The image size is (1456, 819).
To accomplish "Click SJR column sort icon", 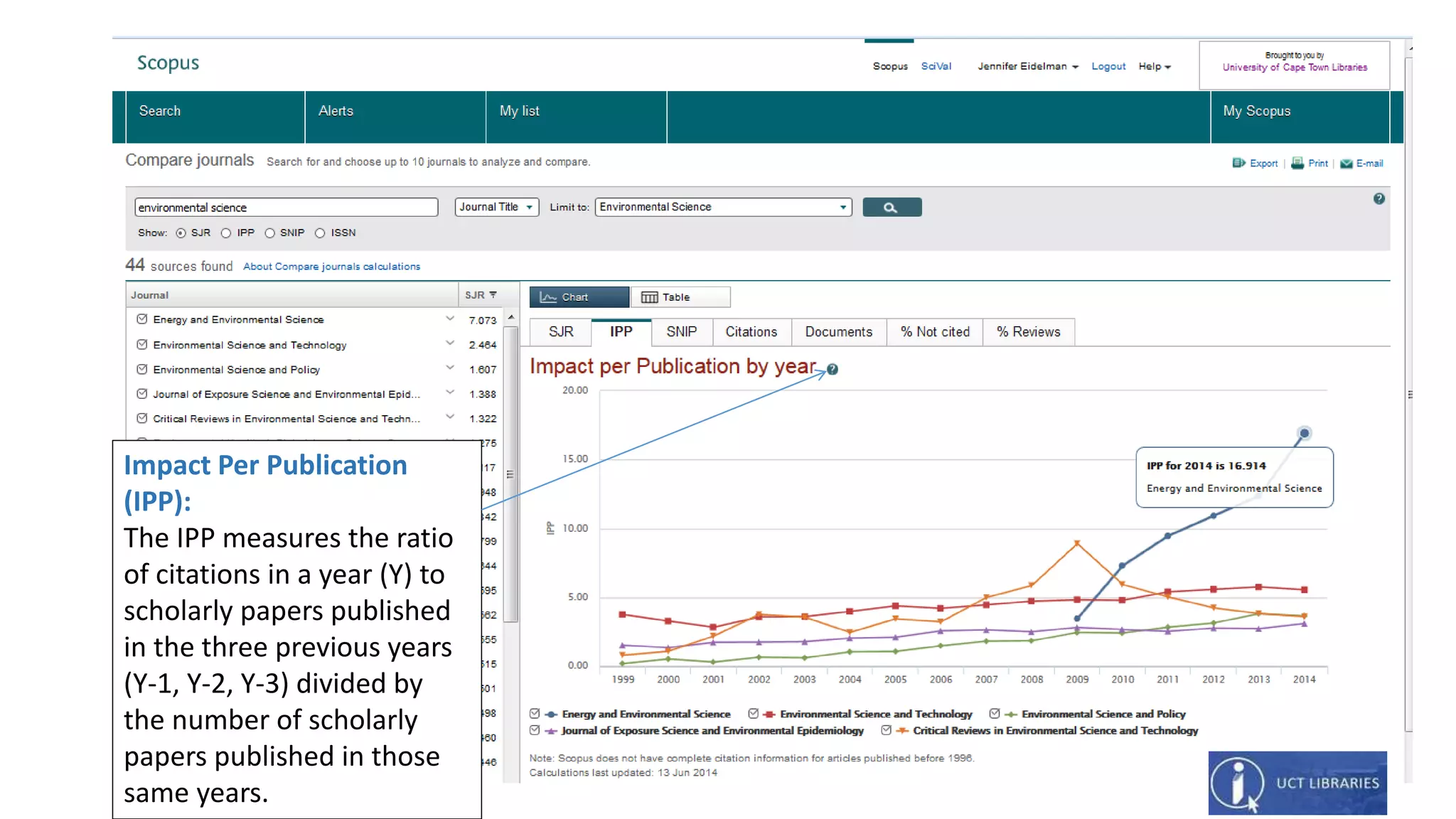I will coord(493,294).
